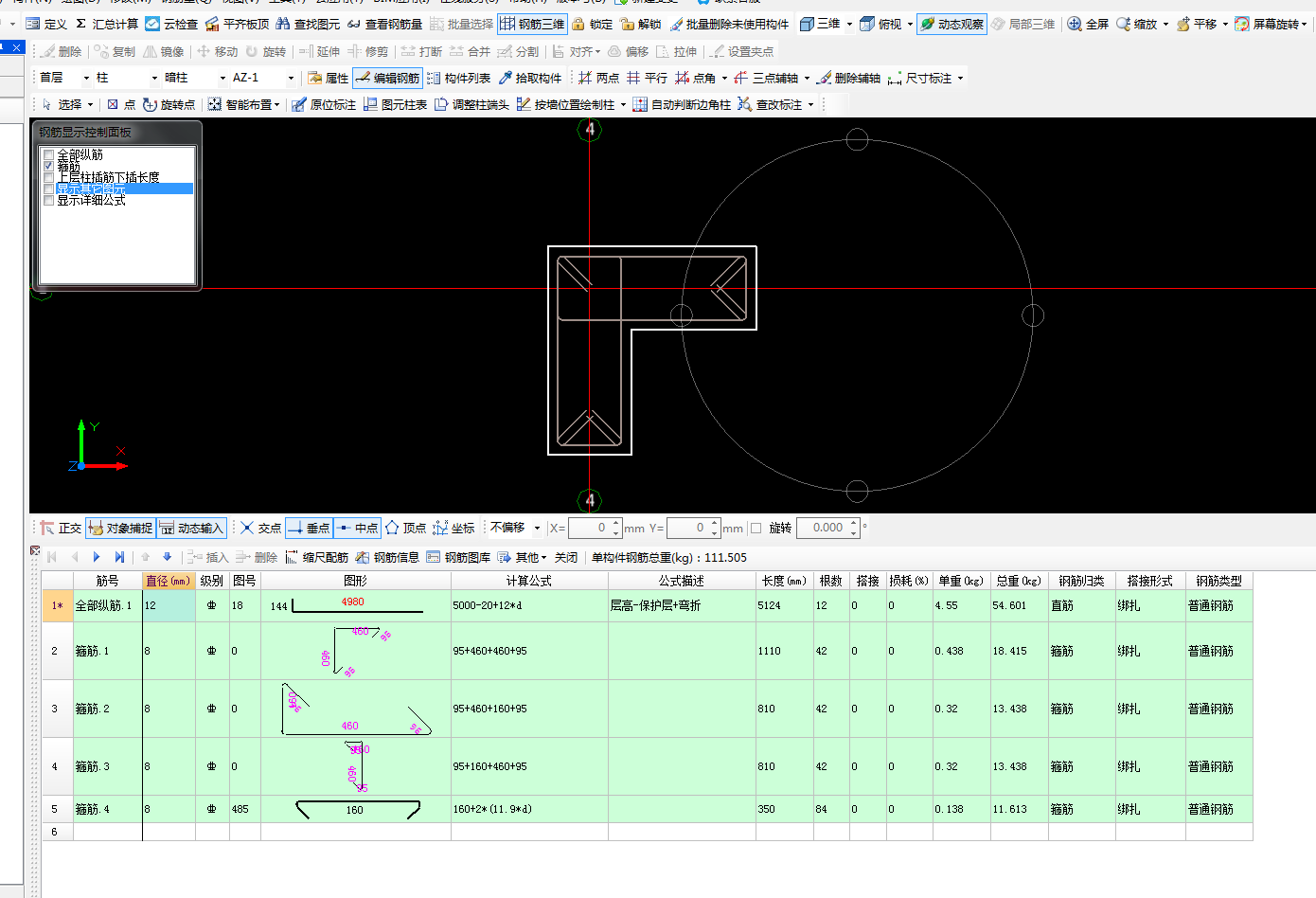
Task: Click the 汇总计算 sigma icon
Action: click(x=81, y=24)
